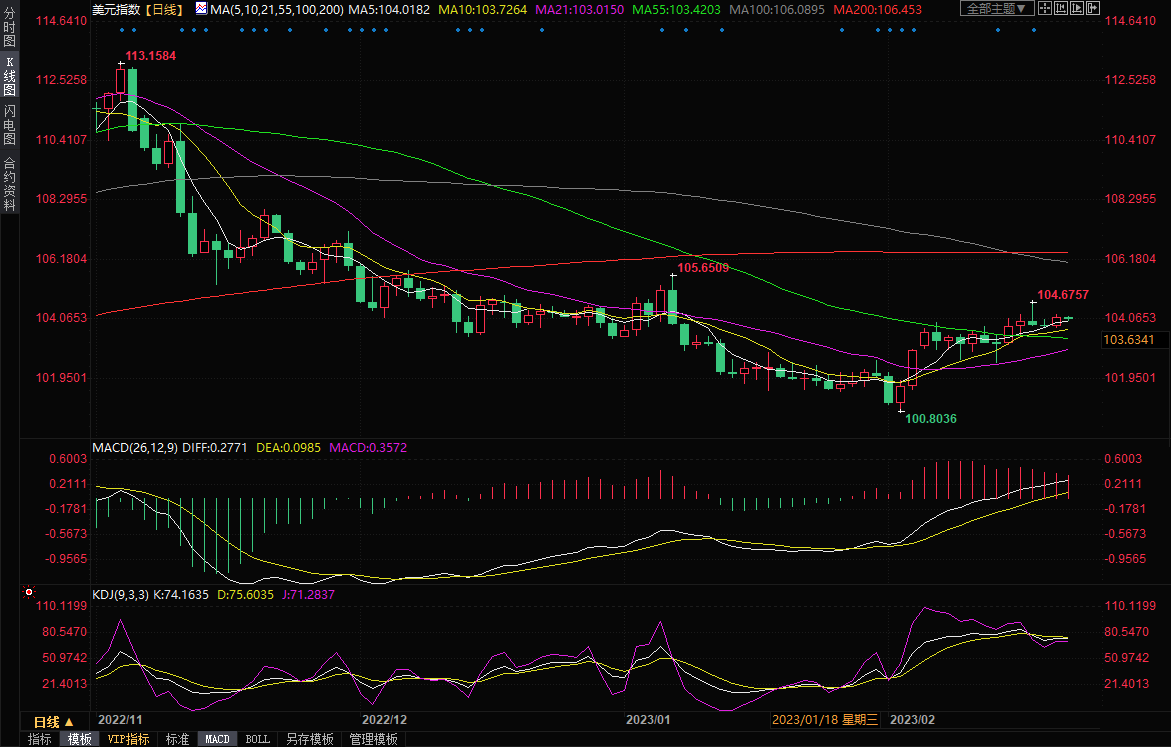Select the VIP指标 tab
1171x747 pixels.
pyautogui.click(x=128, y=739)
